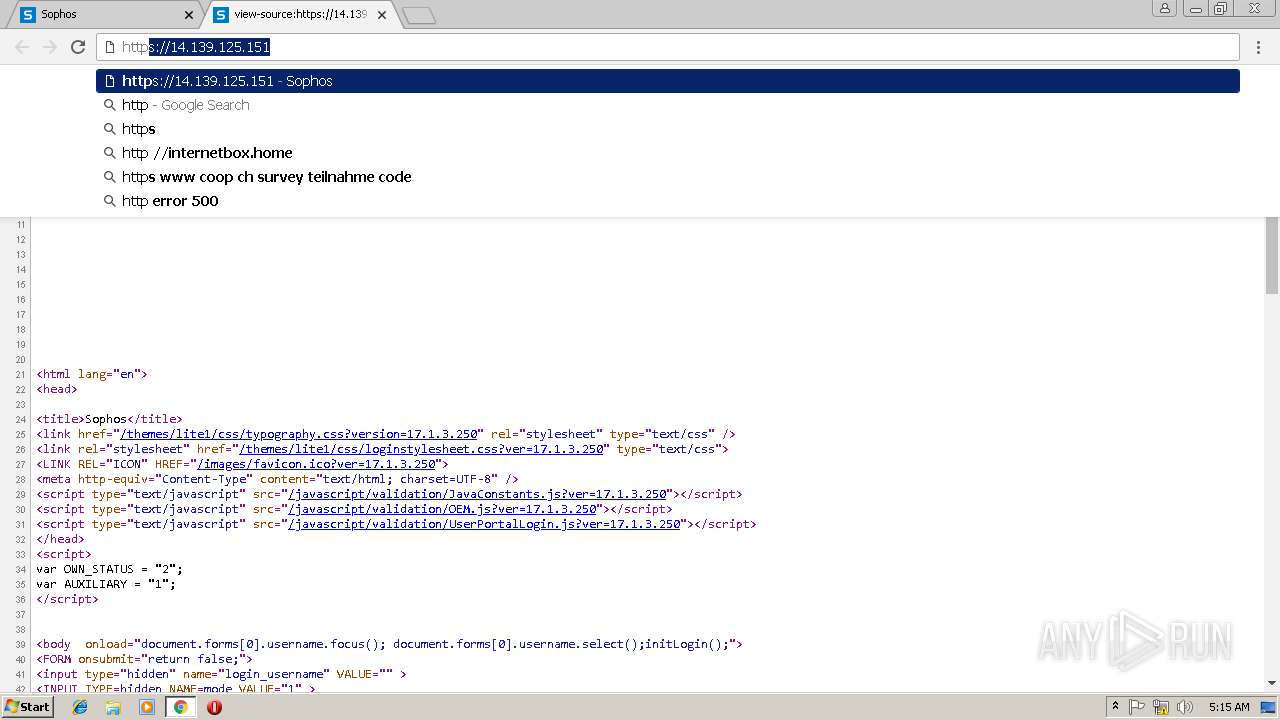Image resolution: width=1280 pixels, height=720 pixels.
Task: Click the <FORM onsubmit="return false;"> line
Action: [x=144, y=659]
